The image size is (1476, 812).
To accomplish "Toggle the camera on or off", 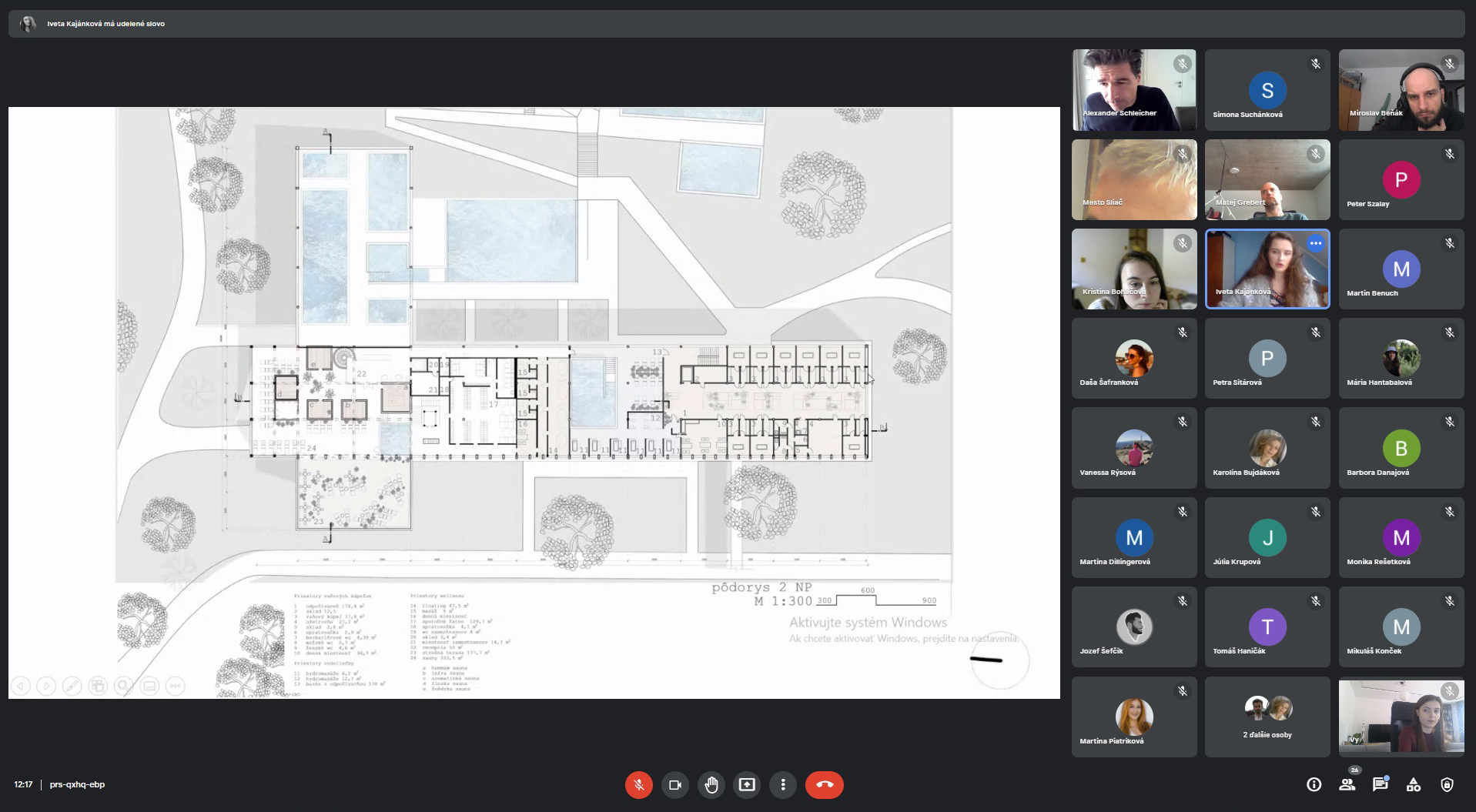I will (674, 784).
